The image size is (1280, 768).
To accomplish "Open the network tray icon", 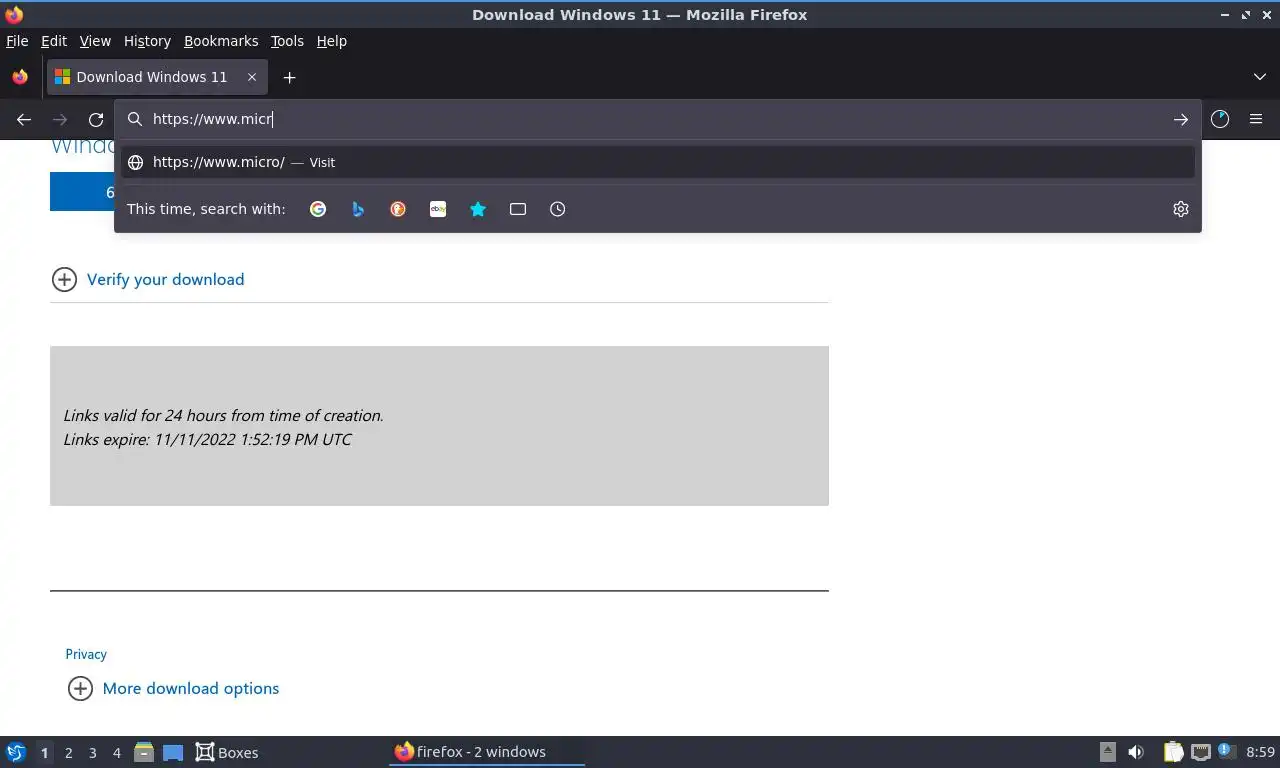I will (x=1200, y=752).
